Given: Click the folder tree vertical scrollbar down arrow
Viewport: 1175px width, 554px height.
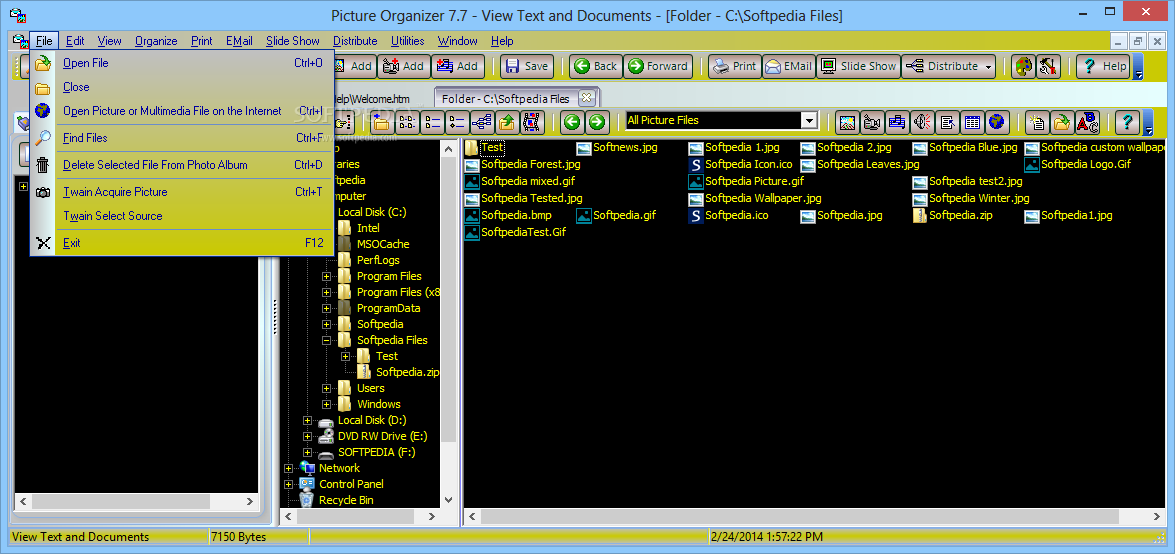Looking at the screenshot, I should [x=449, y=500].
